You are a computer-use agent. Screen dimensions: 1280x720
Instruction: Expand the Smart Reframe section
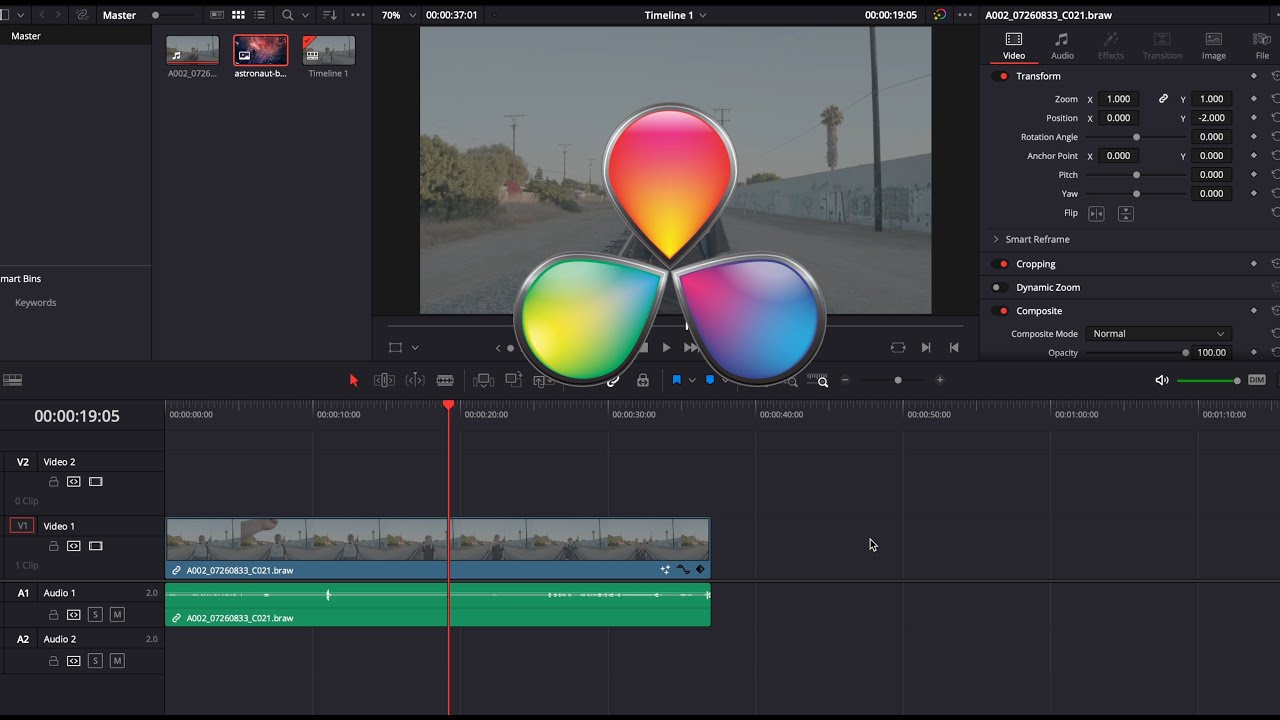[x=996, y=239]
